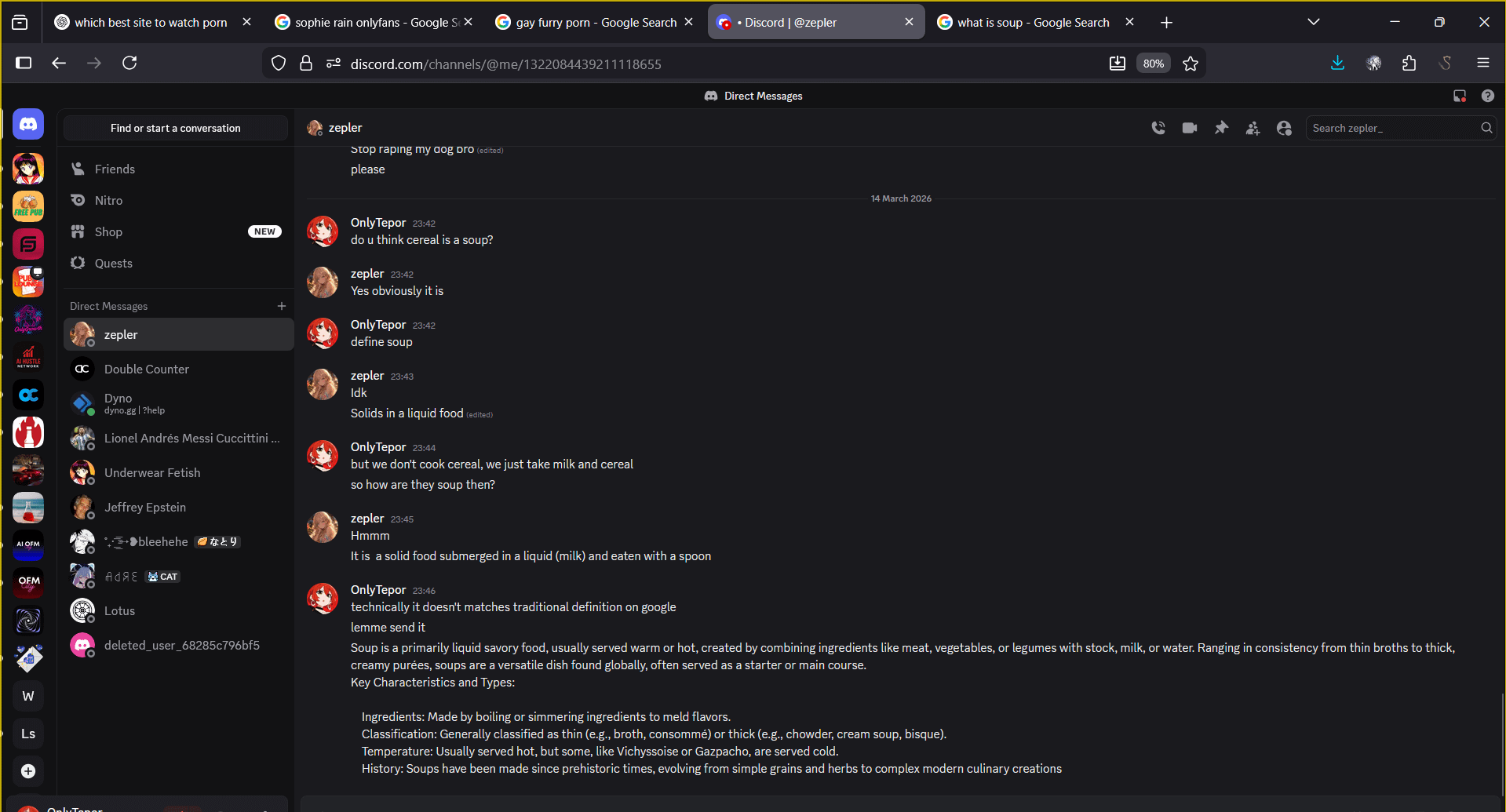Click 'Find or start a conversation' button
Screen dimensions: 1506x812
pyautogui.click(x=176, y=128)
